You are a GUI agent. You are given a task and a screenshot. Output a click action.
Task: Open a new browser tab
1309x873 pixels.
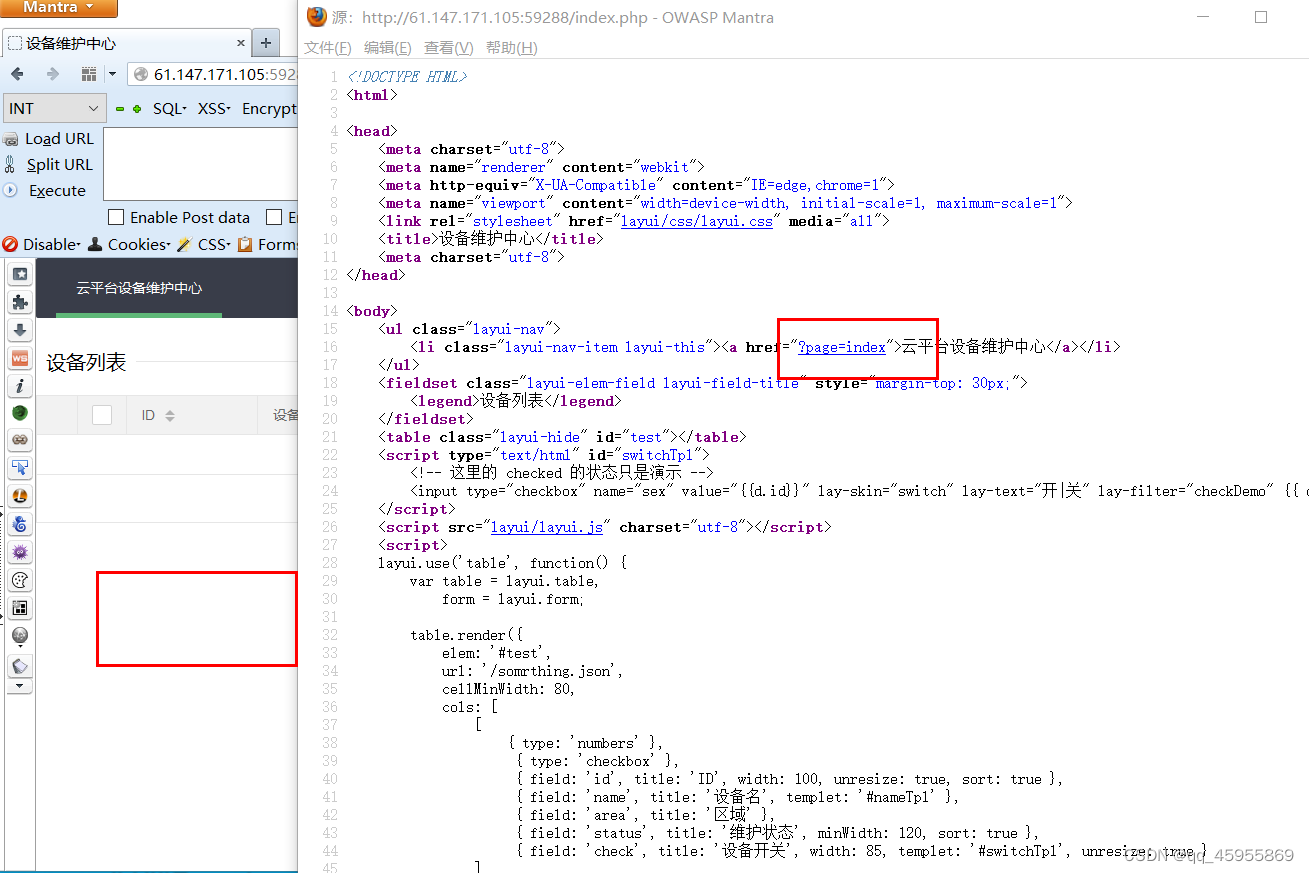click(265, 43)
